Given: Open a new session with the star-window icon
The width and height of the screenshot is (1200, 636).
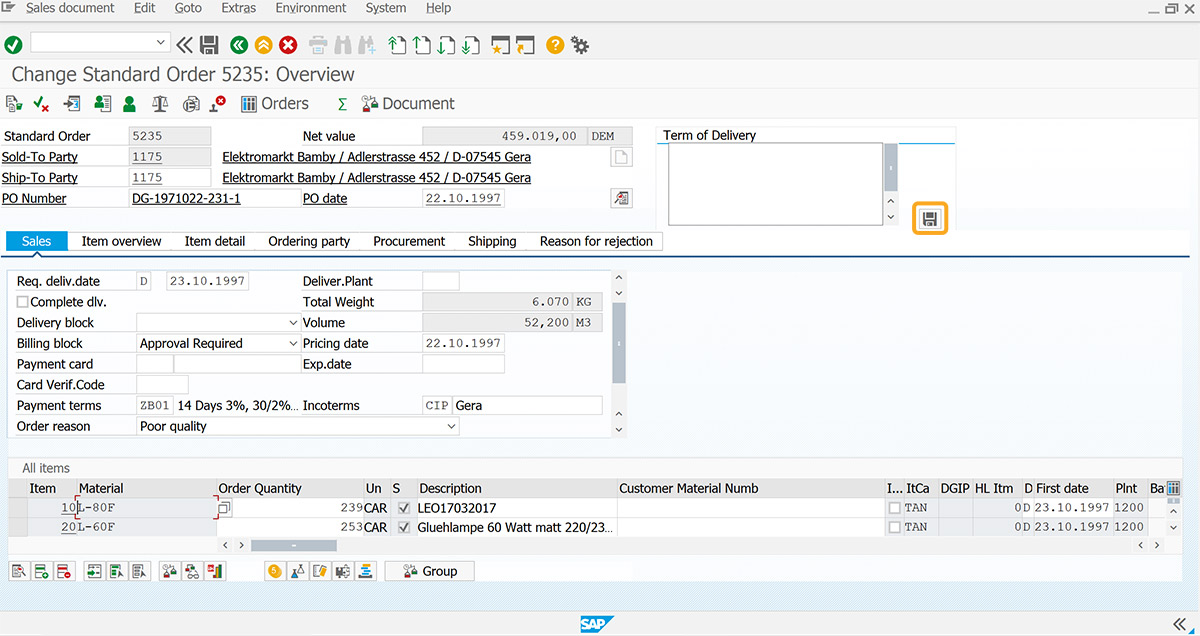Looking at the screenshot, I should [500, 45].
